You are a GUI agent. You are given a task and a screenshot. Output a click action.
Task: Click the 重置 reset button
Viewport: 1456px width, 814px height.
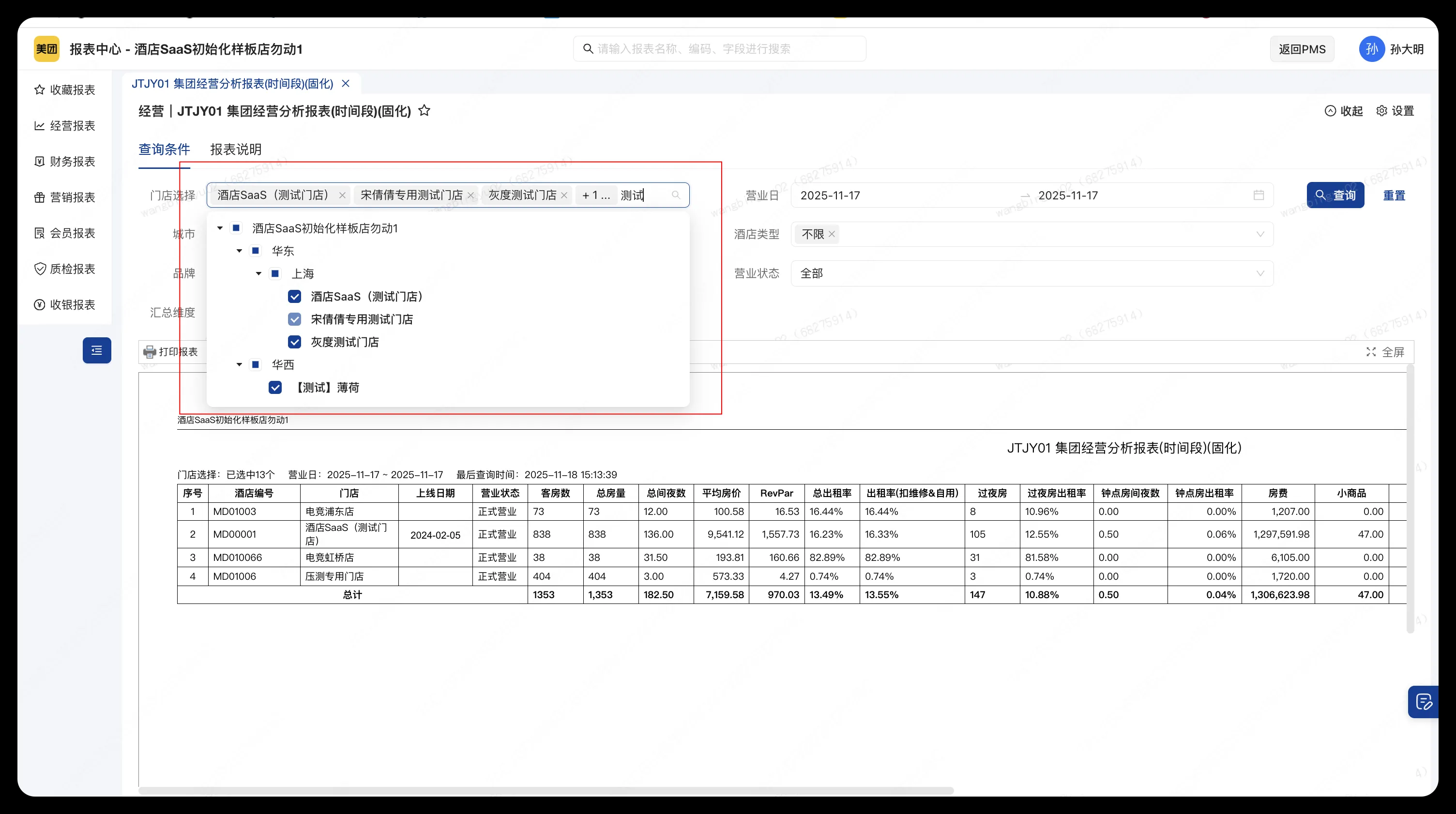coord(1393,195)
